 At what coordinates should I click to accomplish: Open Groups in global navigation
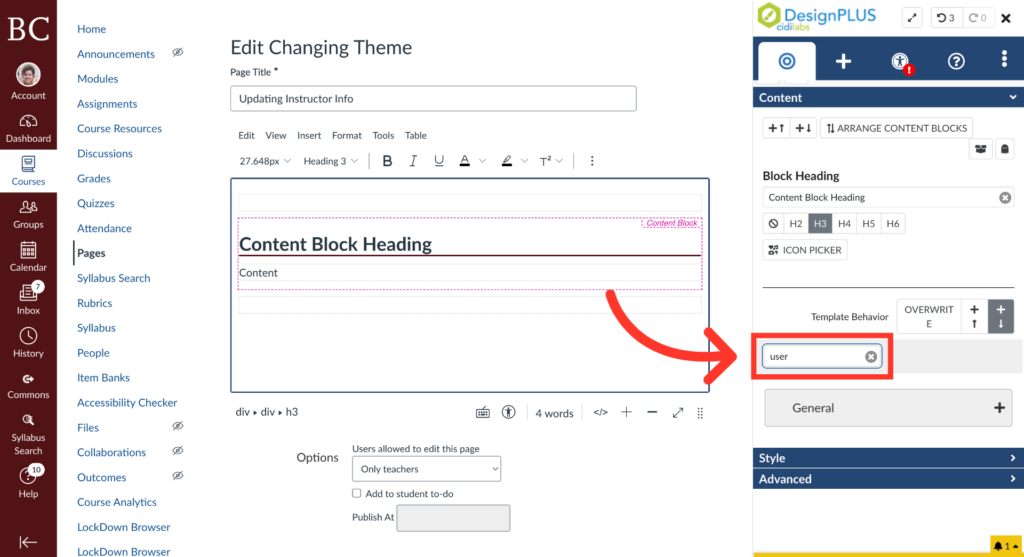pyautogui.click(x=28, y=214)
